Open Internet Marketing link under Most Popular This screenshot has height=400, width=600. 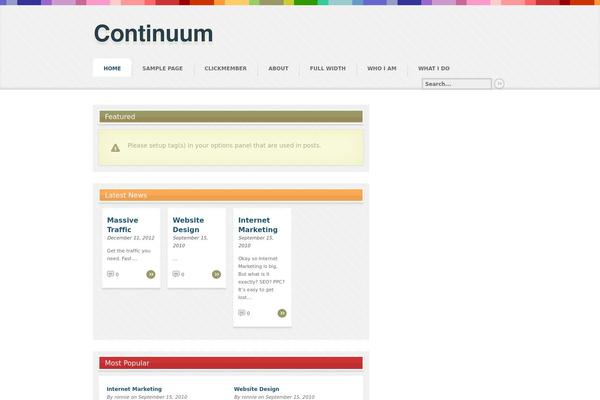click(134, 389)
